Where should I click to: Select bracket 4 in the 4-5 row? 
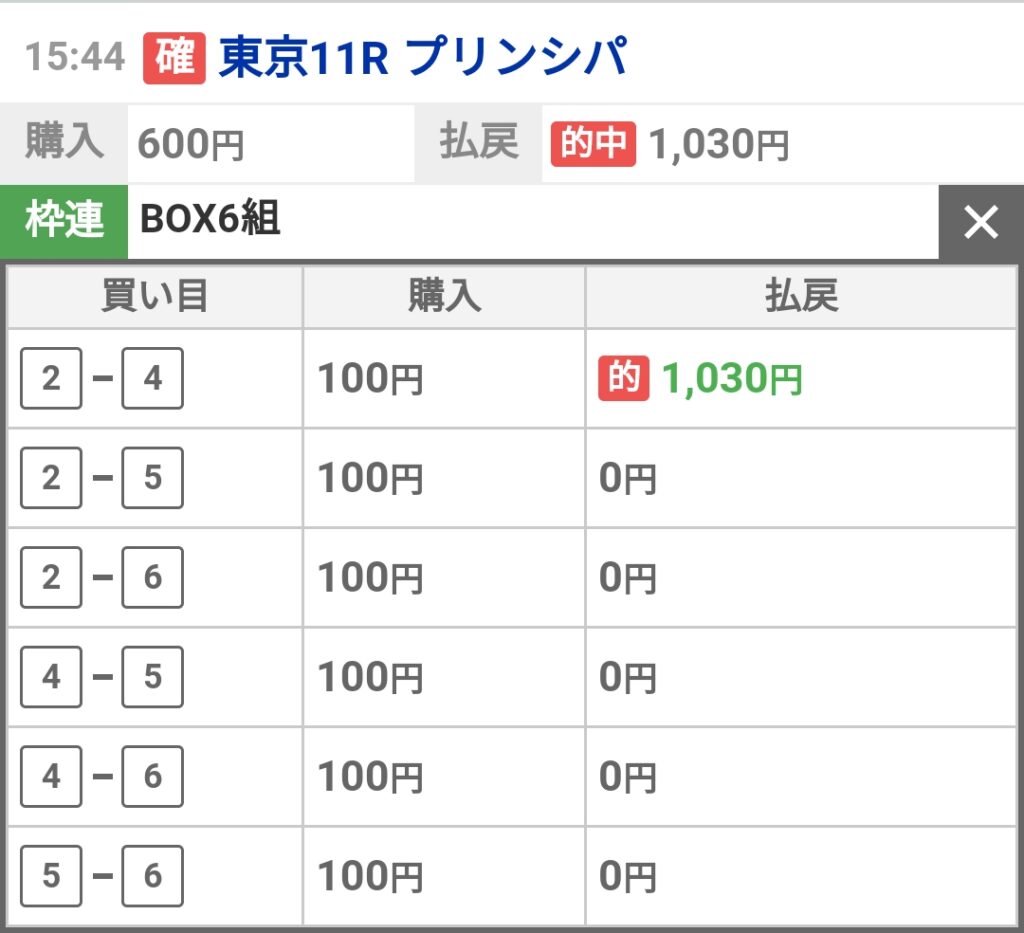click(x=51, y=677)
